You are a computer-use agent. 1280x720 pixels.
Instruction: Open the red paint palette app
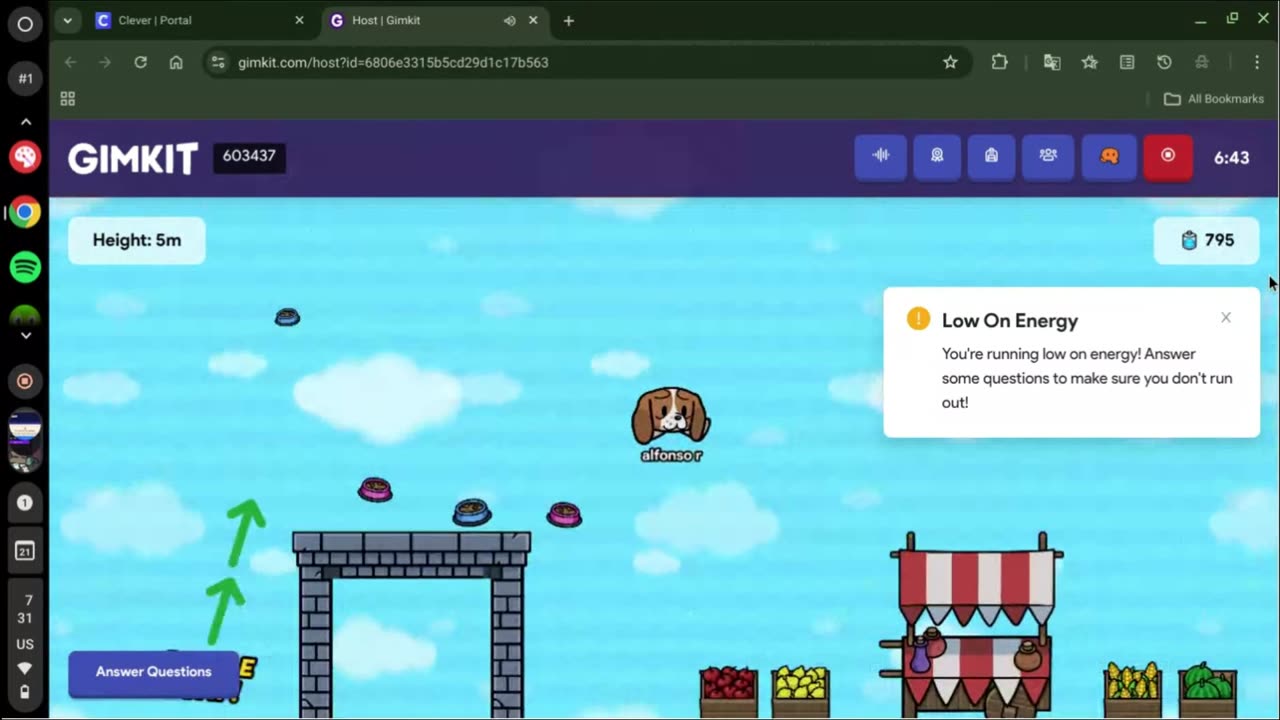(25, 157)
